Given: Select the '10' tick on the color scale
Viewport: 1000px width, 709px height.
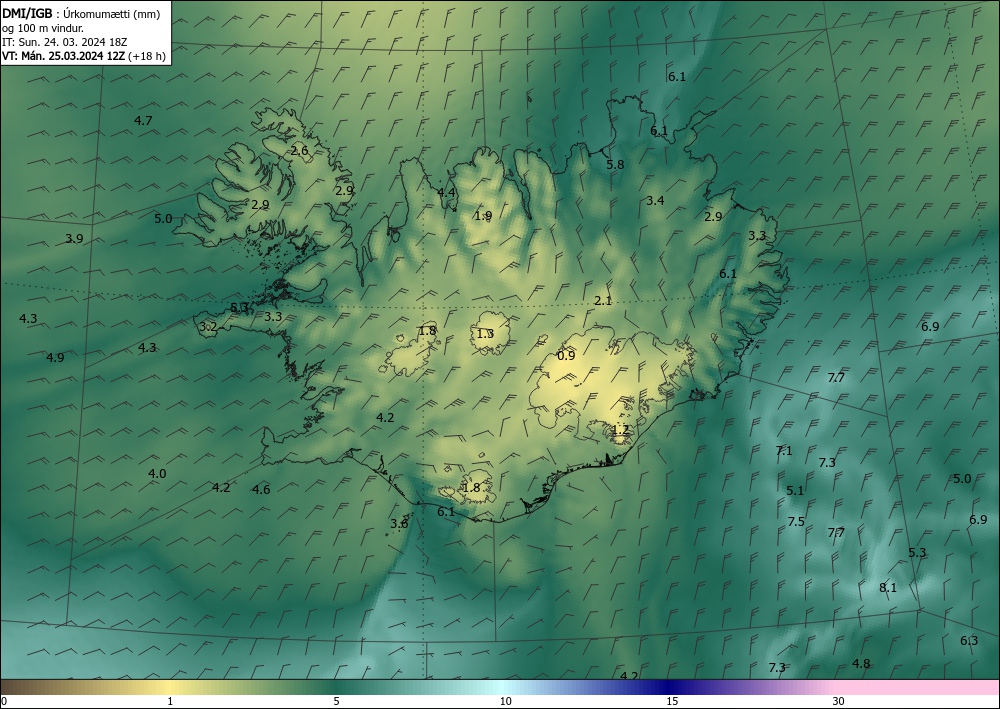Looking at the screenshot, I should [505, 701].
